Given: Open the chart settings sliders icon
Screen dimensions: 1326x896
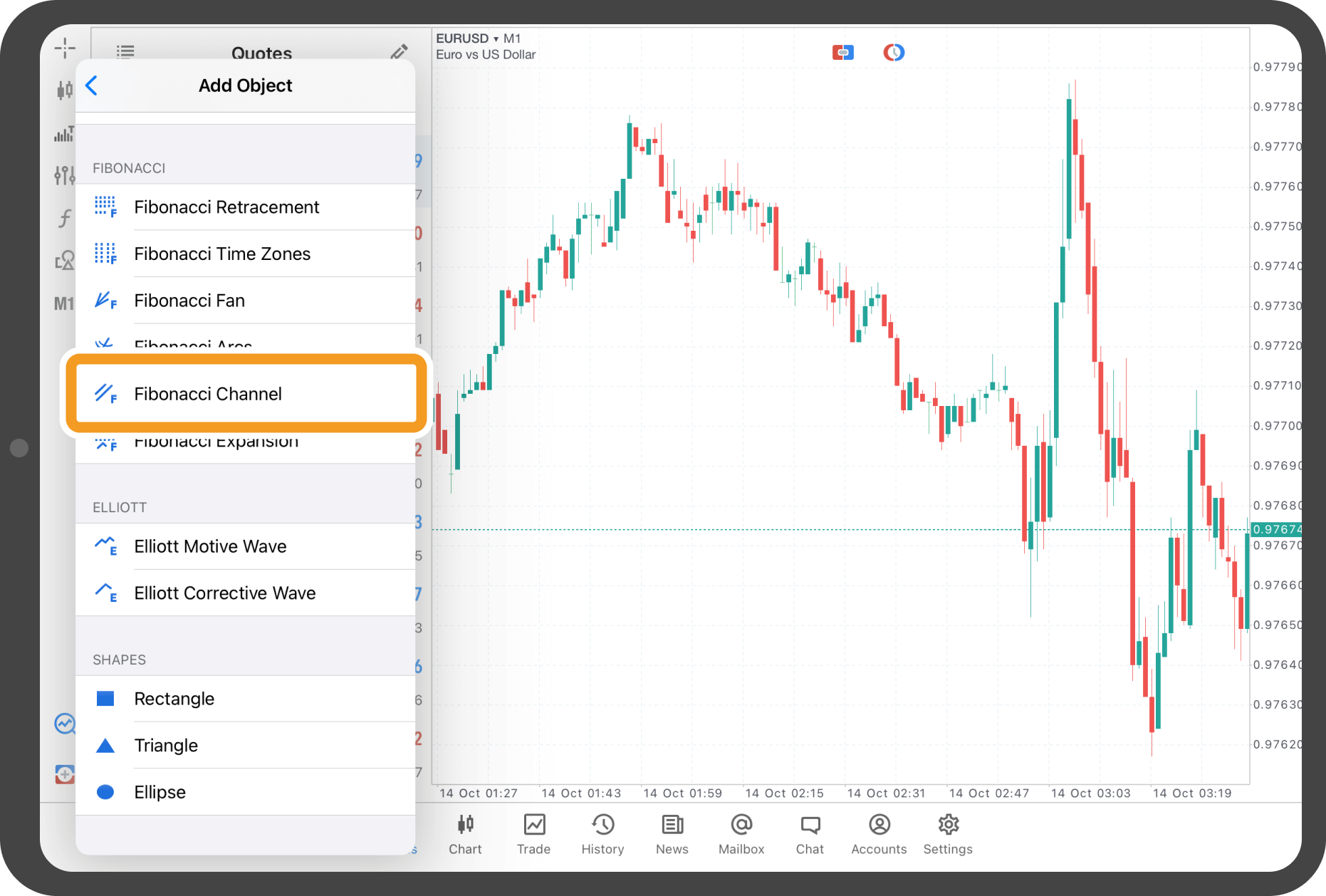Looking at the screenshot, I should coord(64,175).
